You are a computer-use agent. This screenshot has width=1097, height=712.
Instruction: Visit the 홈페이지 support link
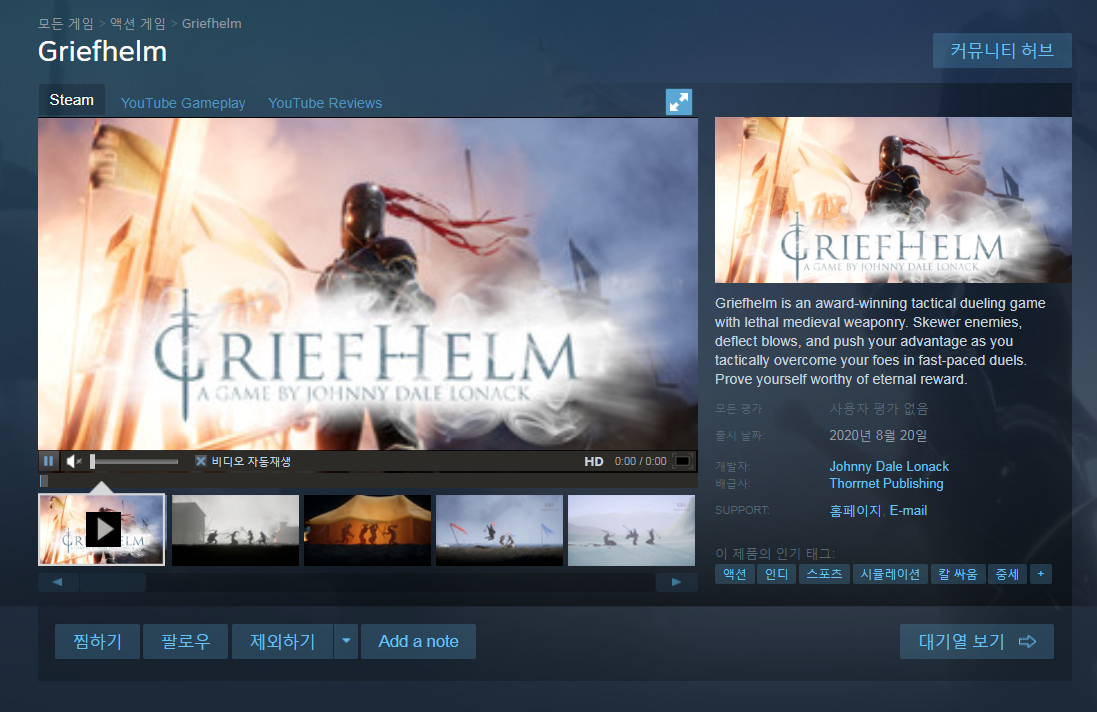pyautogui.click(x=855, y=511)
